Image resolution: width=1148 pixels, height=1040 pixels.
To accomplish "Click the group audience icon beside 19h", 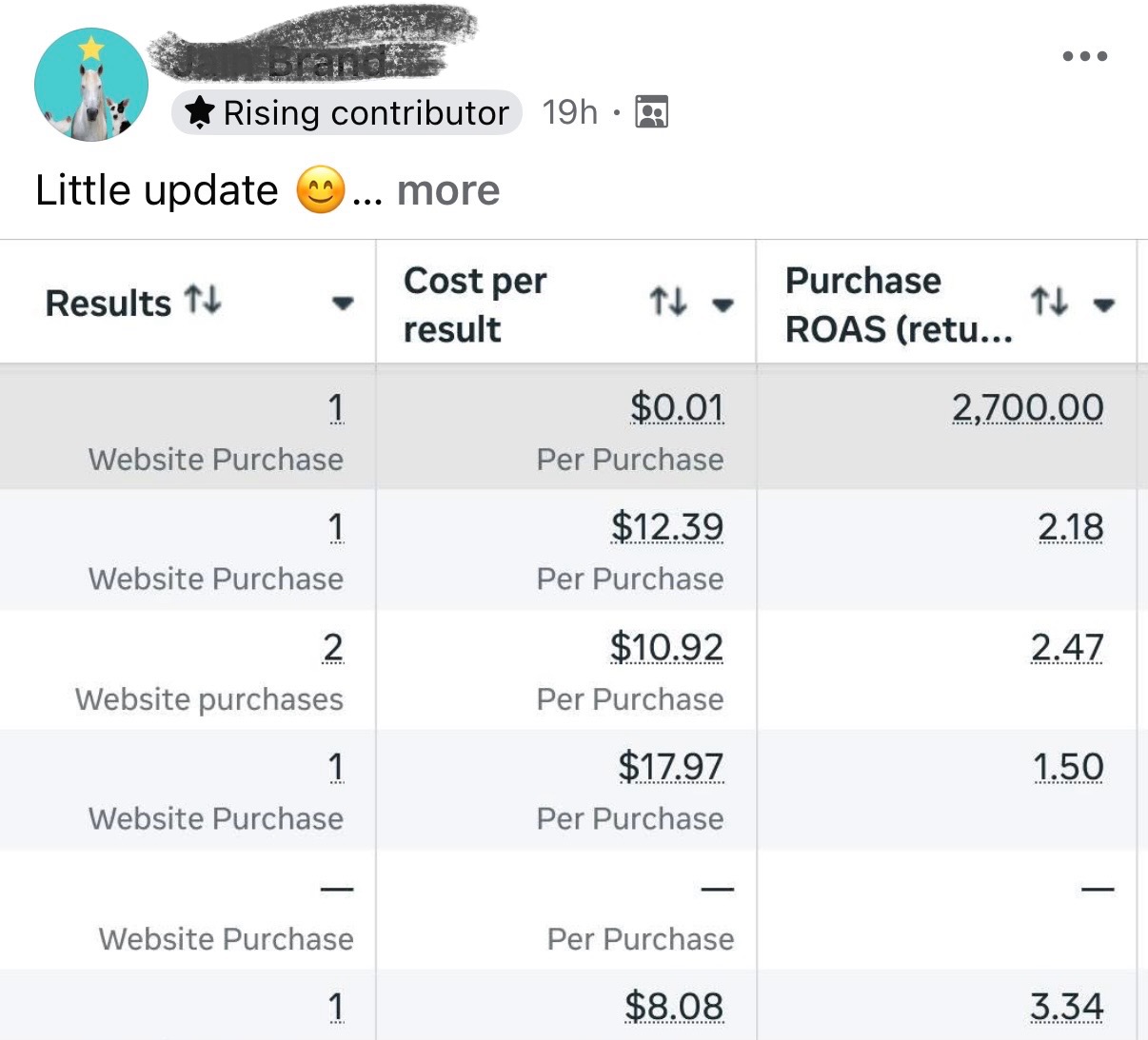I will (652, 112).
